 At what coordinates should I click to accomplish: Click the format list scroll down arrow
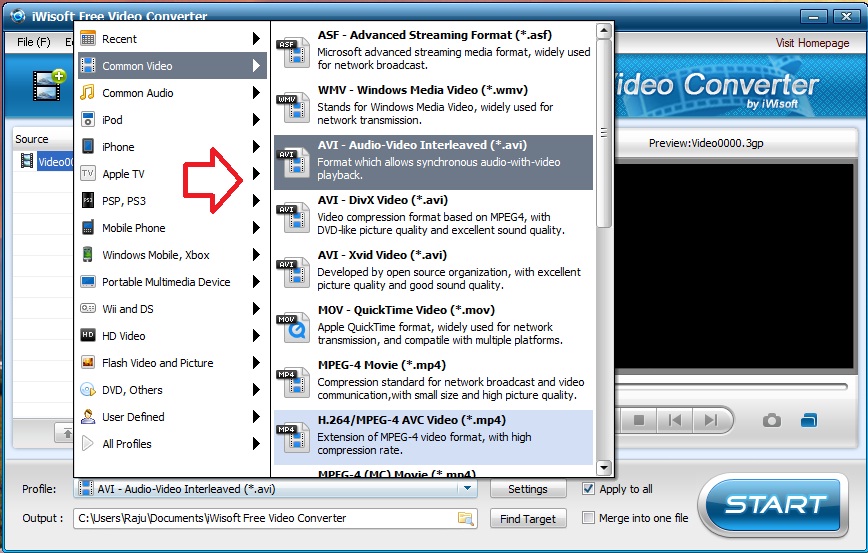click(604, 468)
